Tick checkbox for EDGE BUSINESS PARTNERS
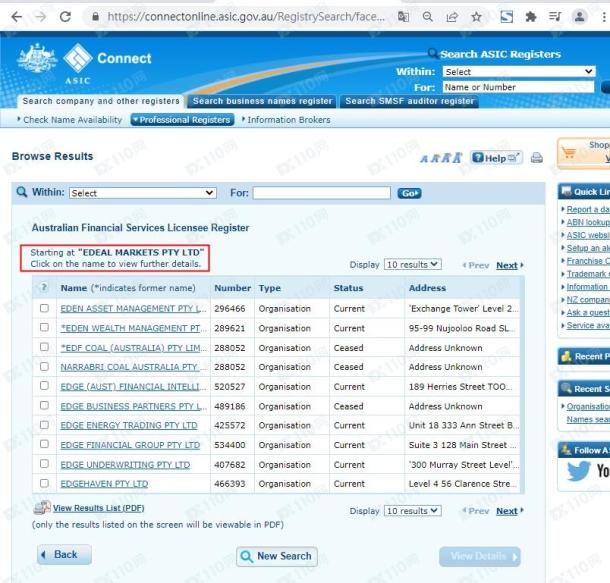The width and height of the screenshot is (610, 583). coord(44,405)
